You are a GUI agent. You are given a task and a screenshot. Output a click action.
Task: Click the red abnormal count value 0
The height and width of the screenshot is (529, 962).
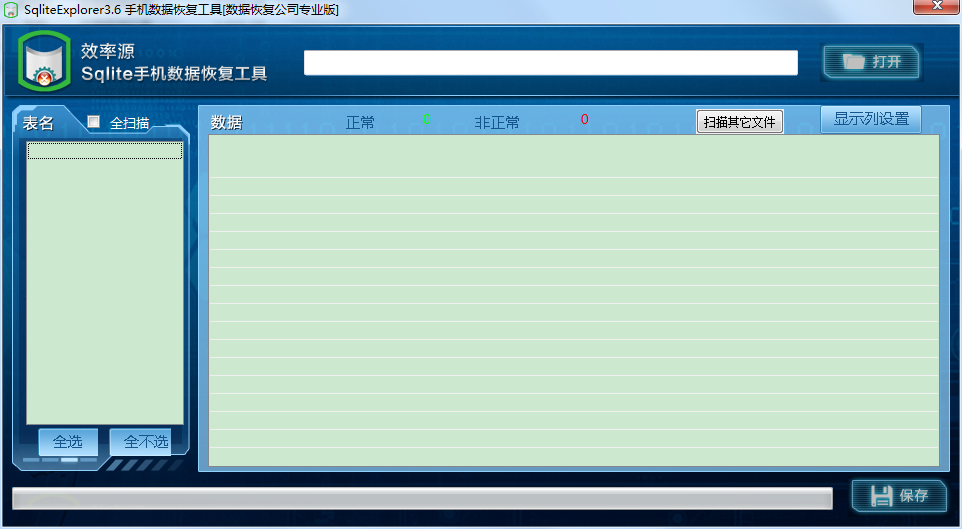[585, 119]
